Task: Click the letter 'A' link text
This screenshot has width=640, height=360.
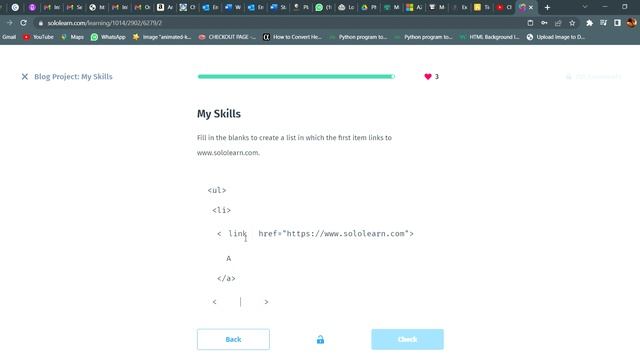Action: coord(229,259)
